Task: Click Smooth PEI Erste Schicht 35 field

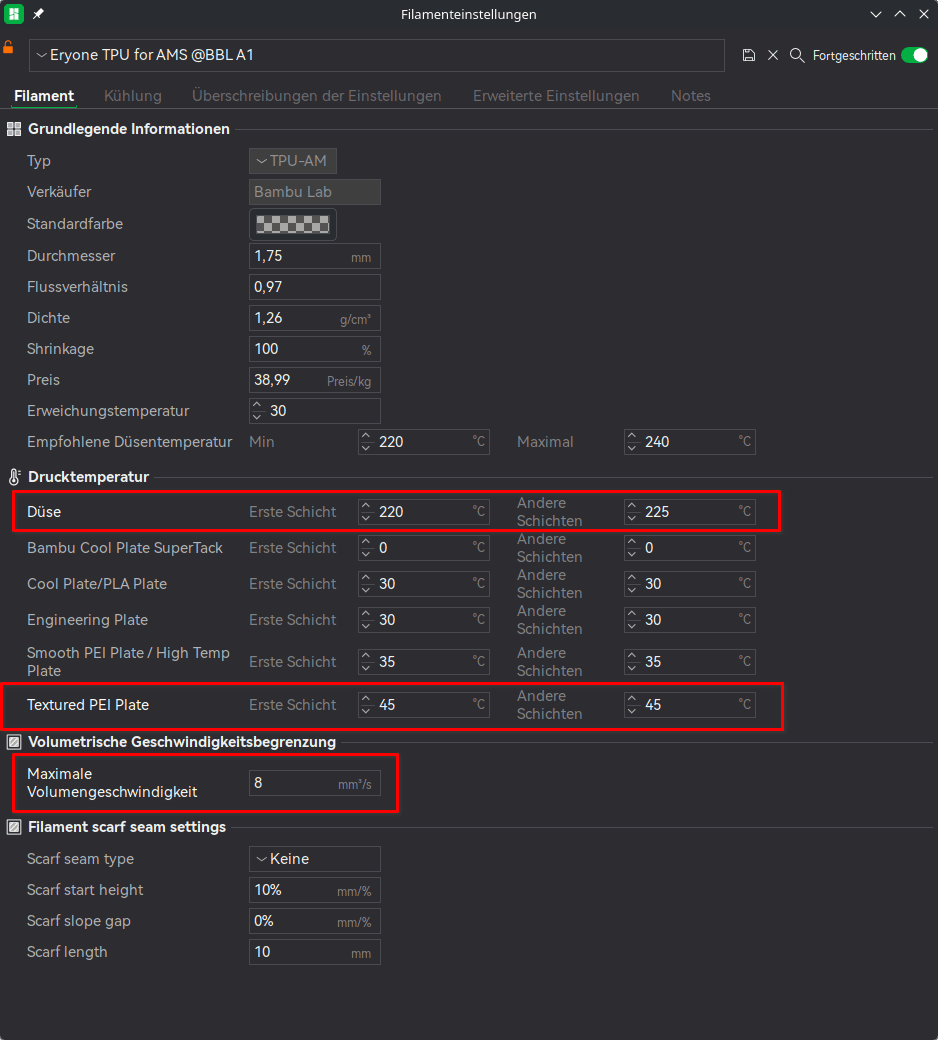Action: (424, 662)
